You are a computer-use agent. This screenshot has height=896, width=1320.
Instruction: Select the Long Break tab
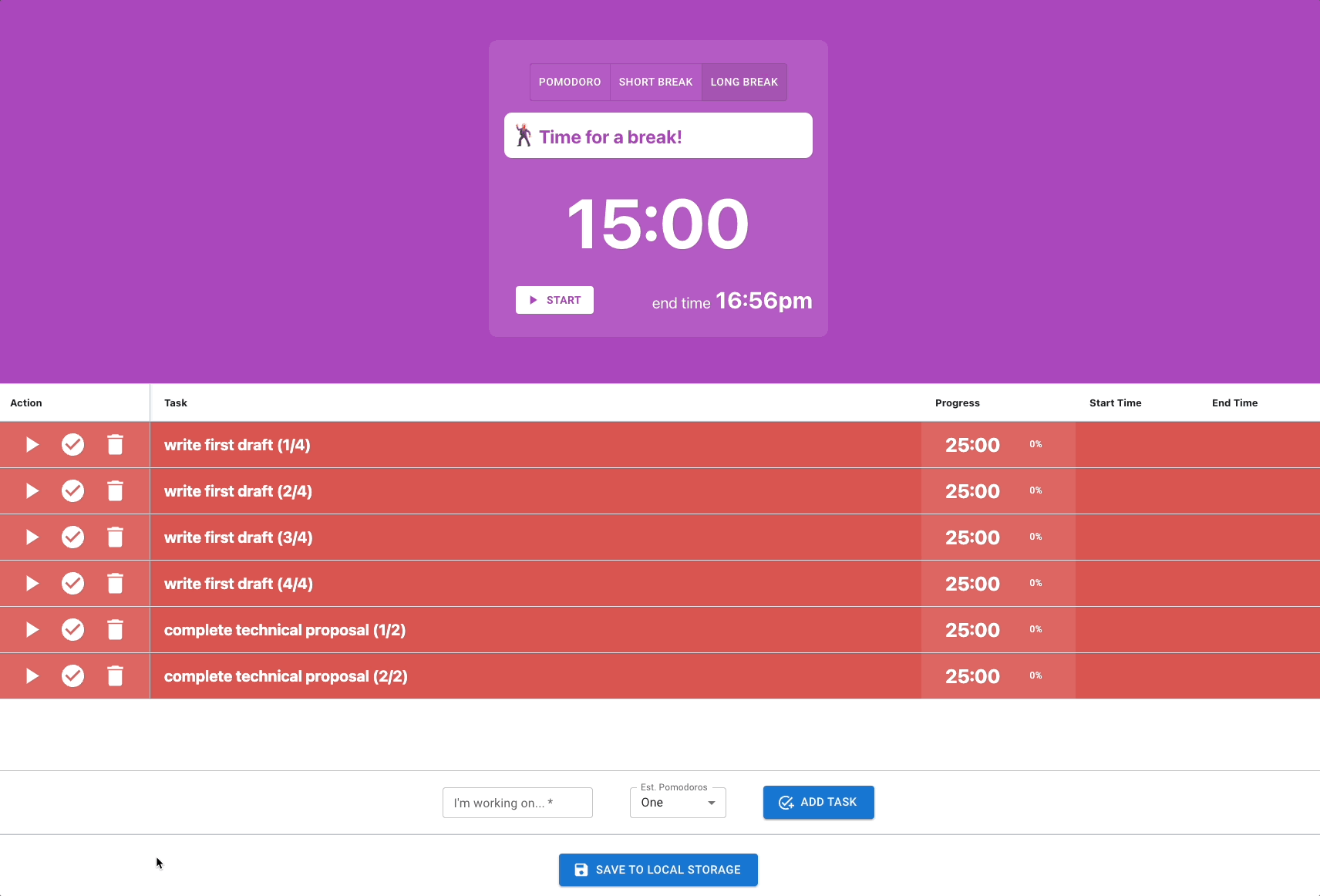[x=744, y=82]
